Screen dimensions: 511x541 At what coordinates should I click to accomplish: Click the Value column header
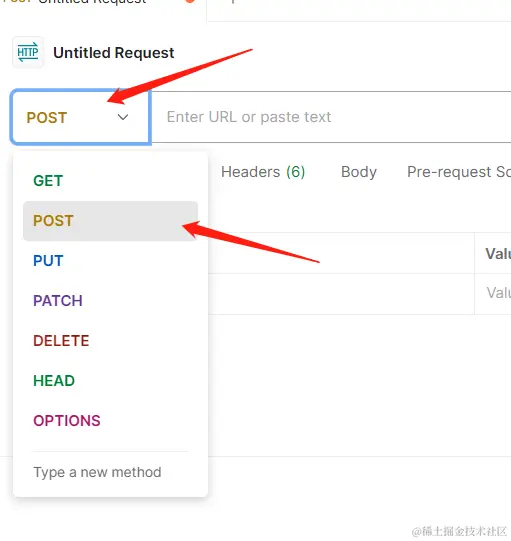click(498, 254)
